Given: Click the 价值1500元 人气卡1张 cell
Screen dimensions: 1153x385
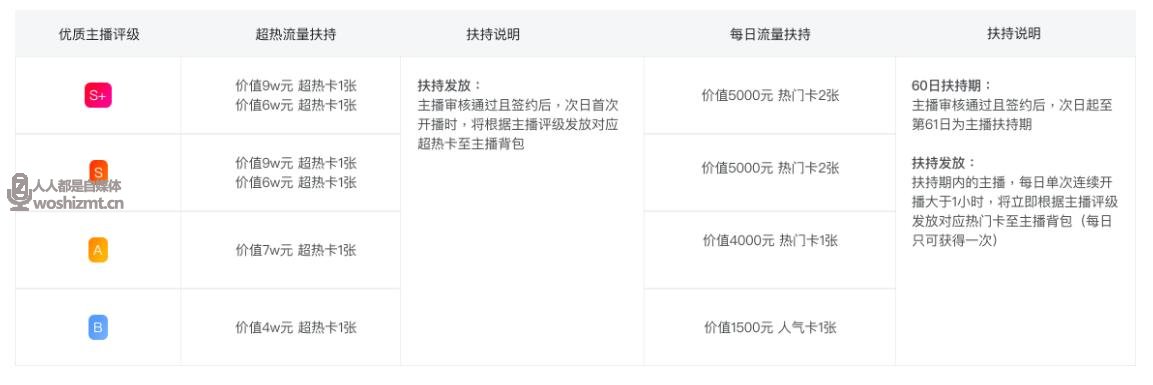Looking at the screenshot, I should [x=771, y=328].
